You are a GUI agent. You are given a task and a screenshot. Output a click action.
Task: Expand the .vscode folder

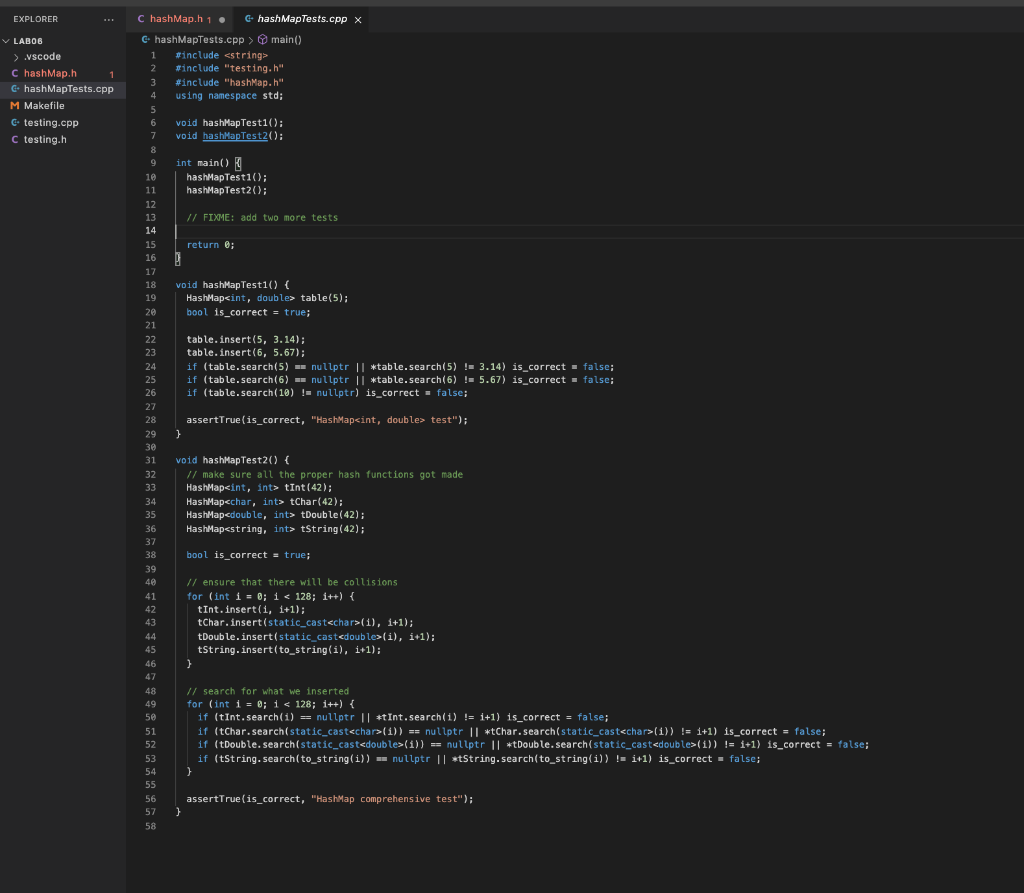[x=42, y=57]
